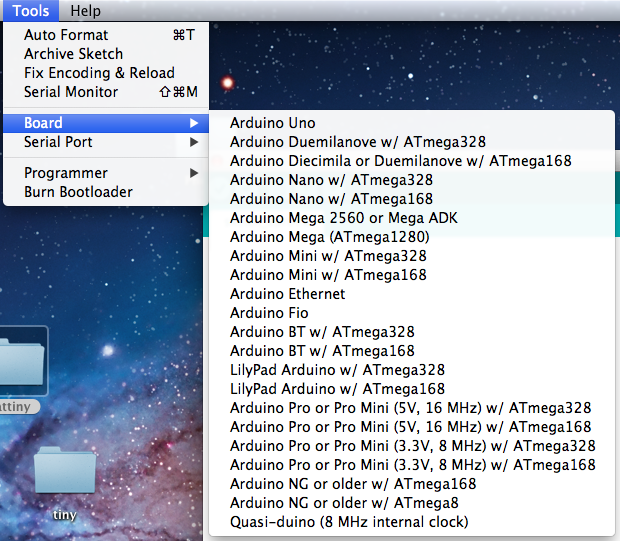Select Arduino Mega (ATmega1280)
Image resolution: width=620 pixels, height=541 pixels.
[412, 237]
